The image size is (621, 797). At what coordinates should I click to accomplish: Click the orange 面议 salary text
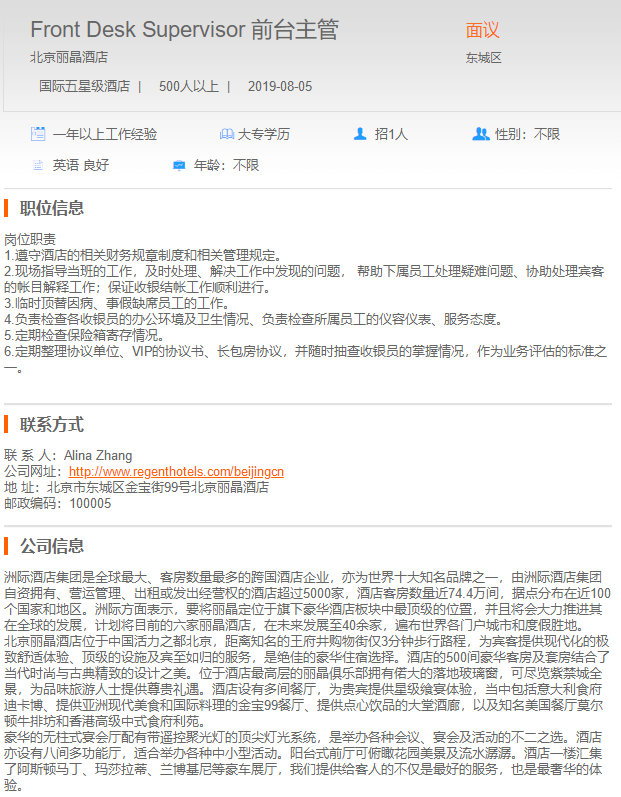coord(482,31)
